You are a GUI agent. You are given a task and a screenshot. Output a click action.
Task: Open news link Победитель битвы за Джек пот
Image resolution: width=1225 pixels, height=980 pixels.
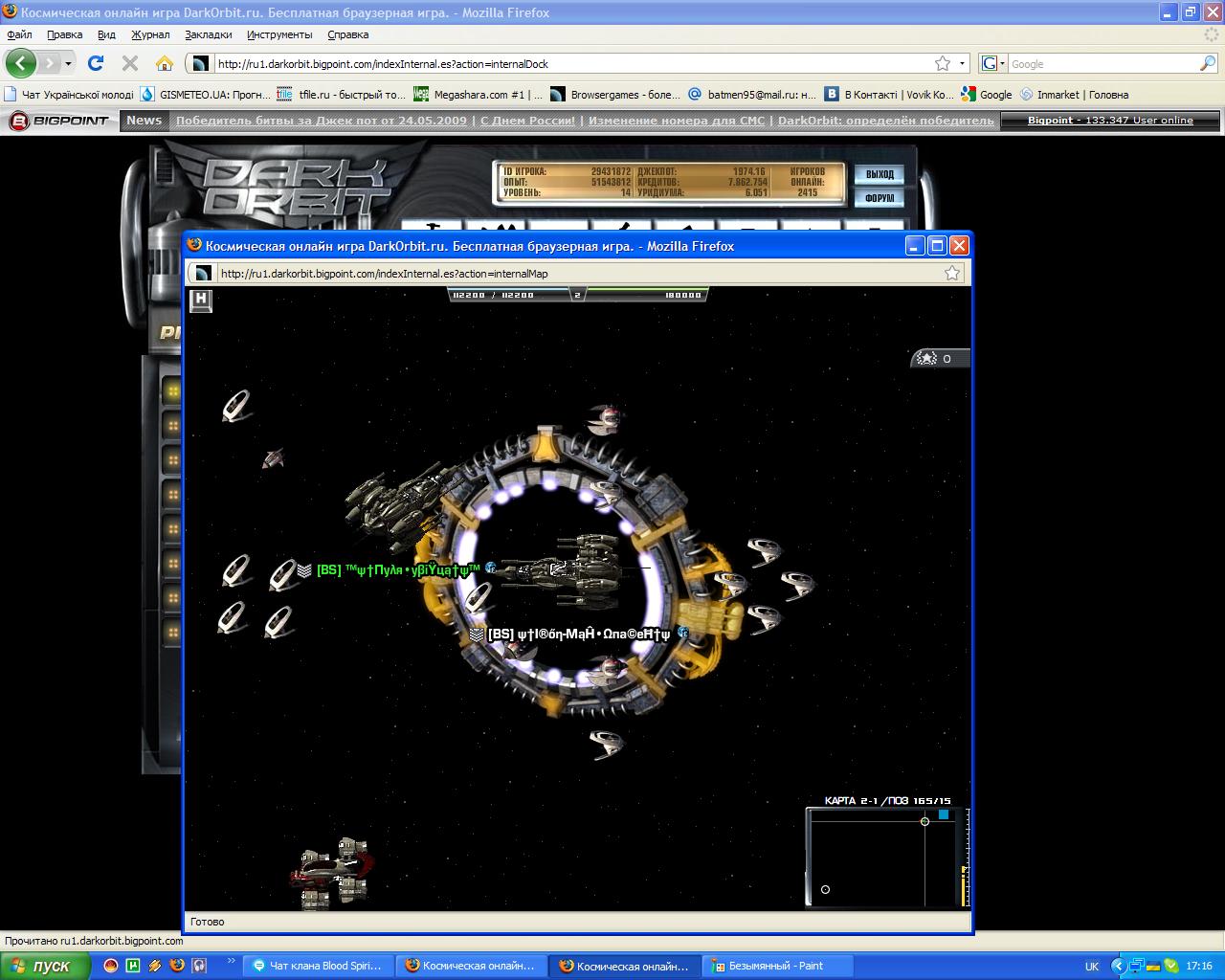pos(322,121)
